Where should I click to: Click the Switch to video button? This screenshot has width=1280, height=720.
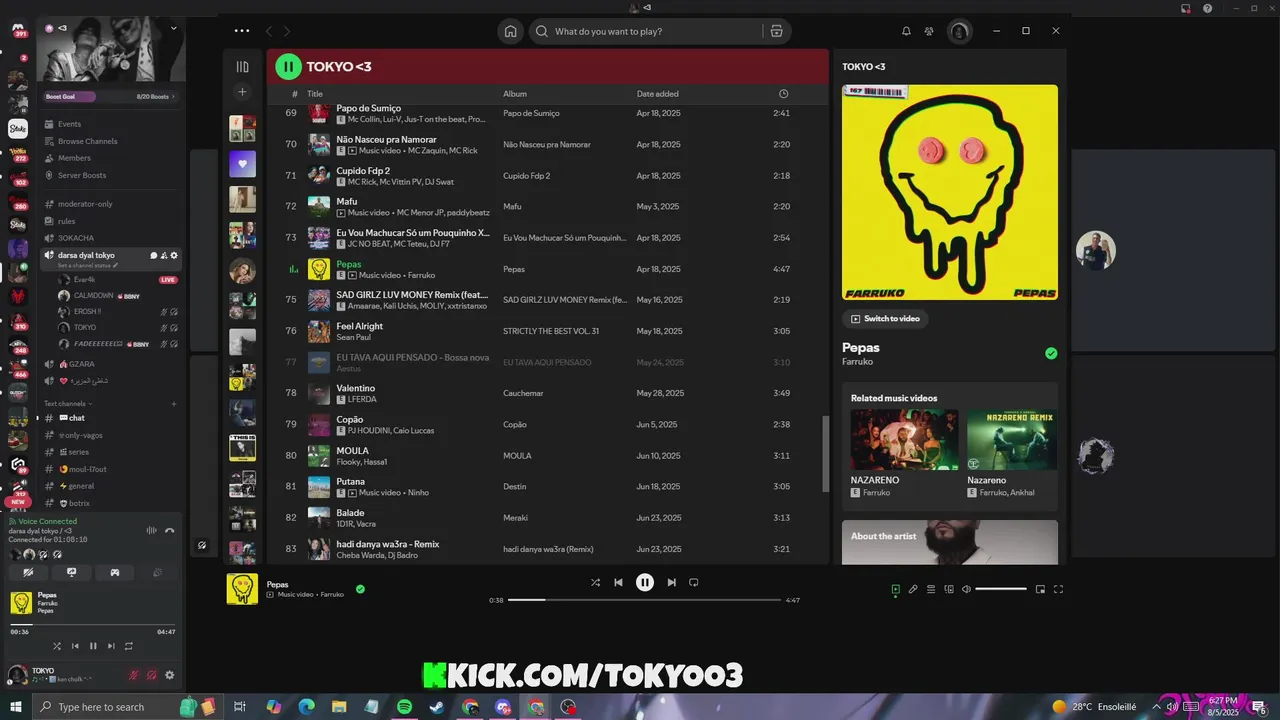885,319
